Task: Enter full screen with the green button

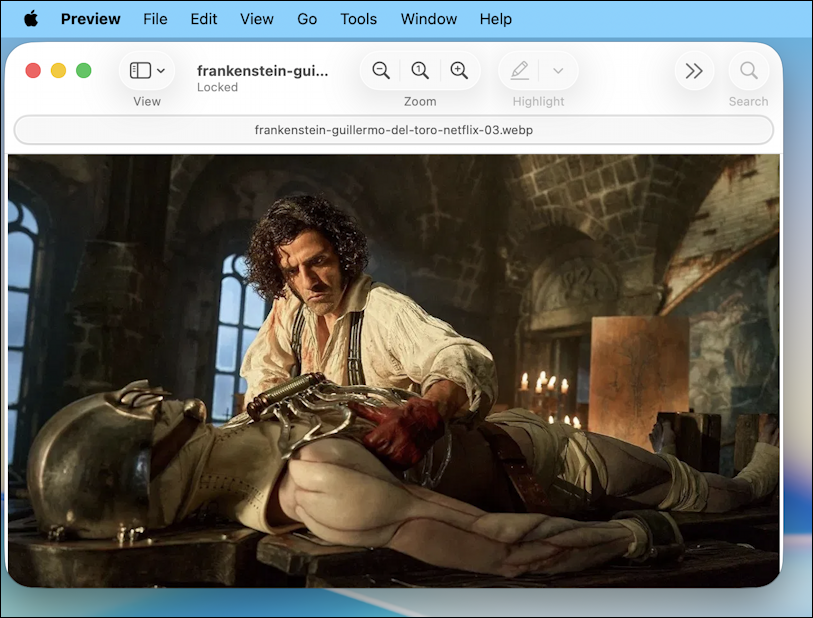Action: click(83, 70)
